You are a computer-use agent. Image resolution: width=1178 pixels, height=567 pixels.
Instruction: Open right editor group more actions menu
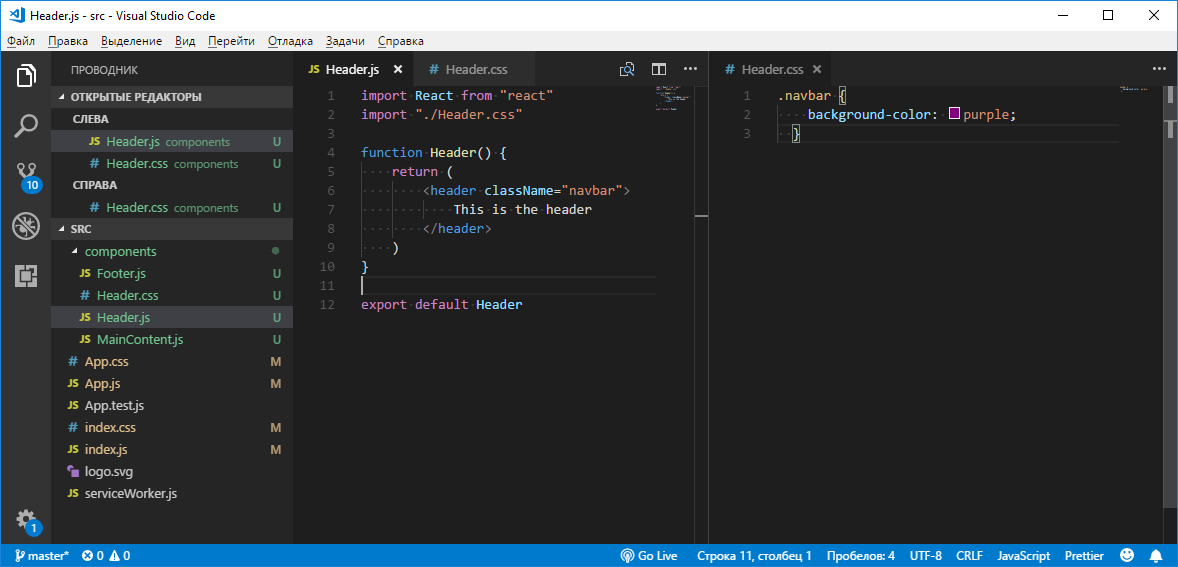(1160, 69)
